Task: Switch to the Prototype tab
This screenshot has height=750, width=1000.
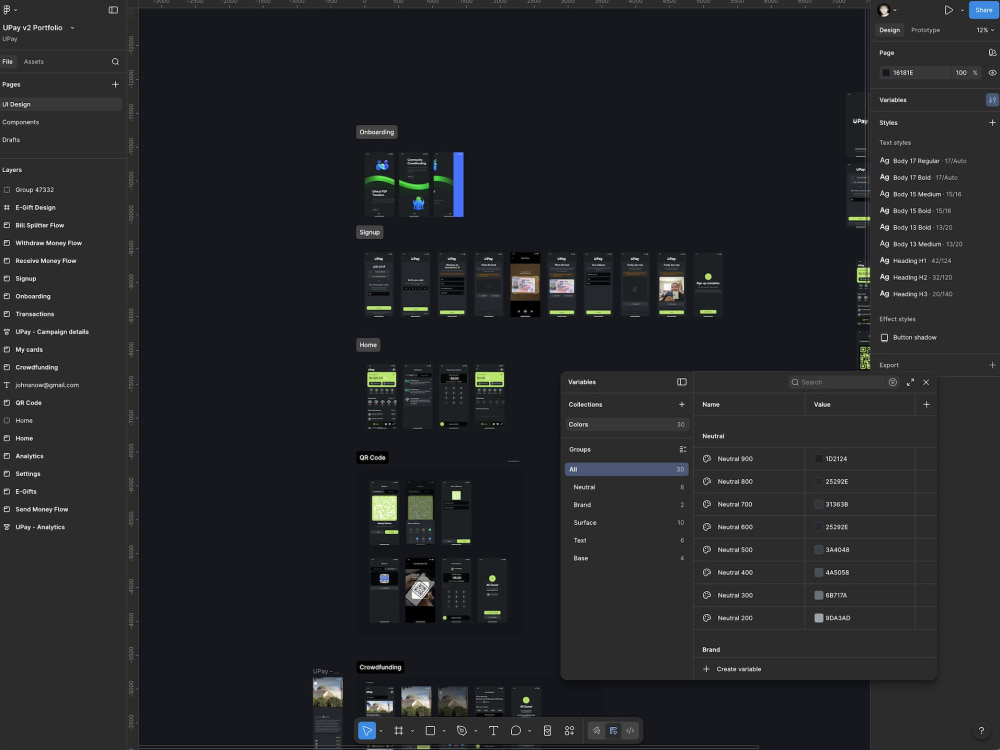Action: pyautogui.click(x=925, y=30)
